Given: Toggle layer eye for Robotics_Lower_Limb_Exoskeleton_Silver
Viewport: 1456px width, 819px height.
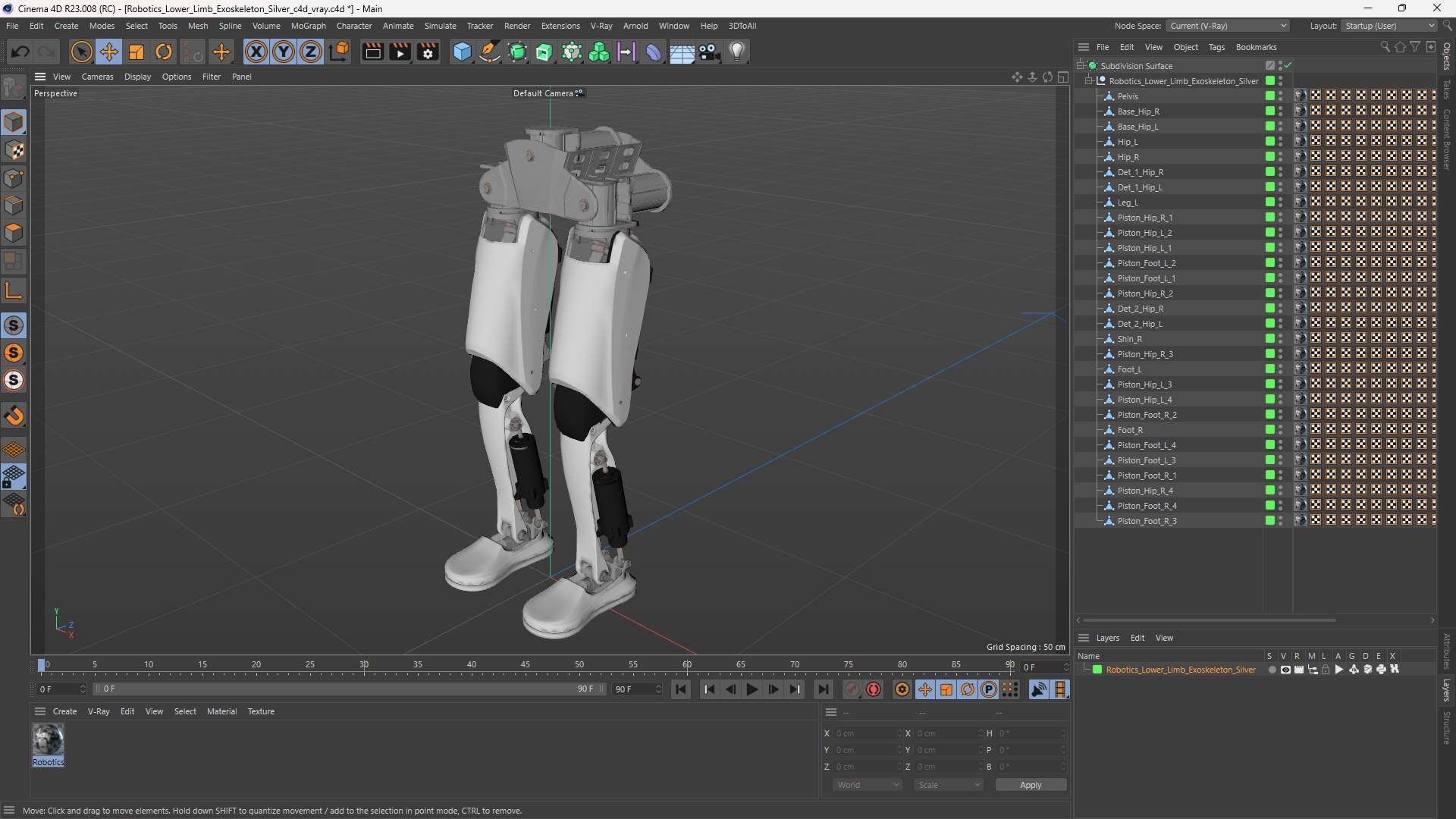Looking at the screenshot, I should click(x=1285, y=670).
